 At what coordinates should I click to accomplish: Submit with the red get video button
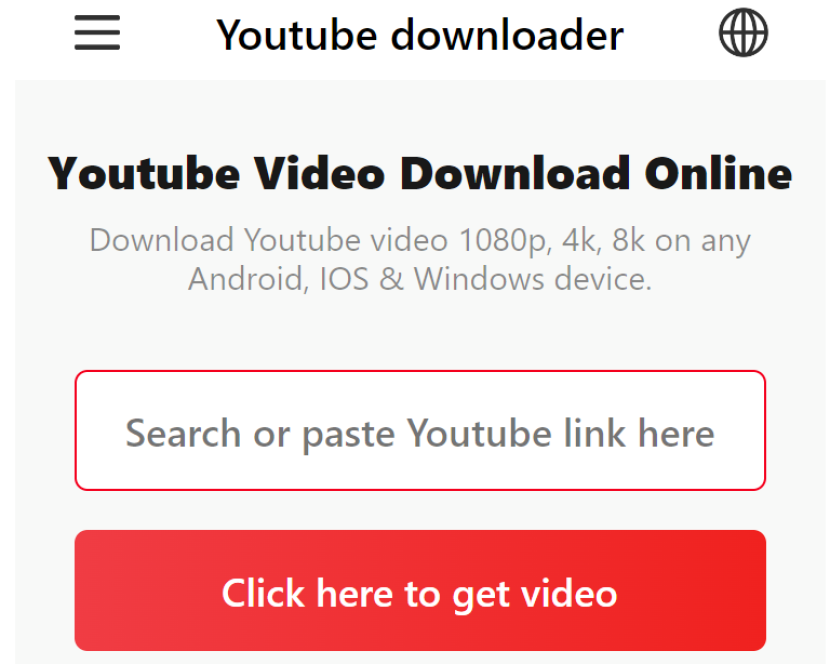tap(420, 590)
